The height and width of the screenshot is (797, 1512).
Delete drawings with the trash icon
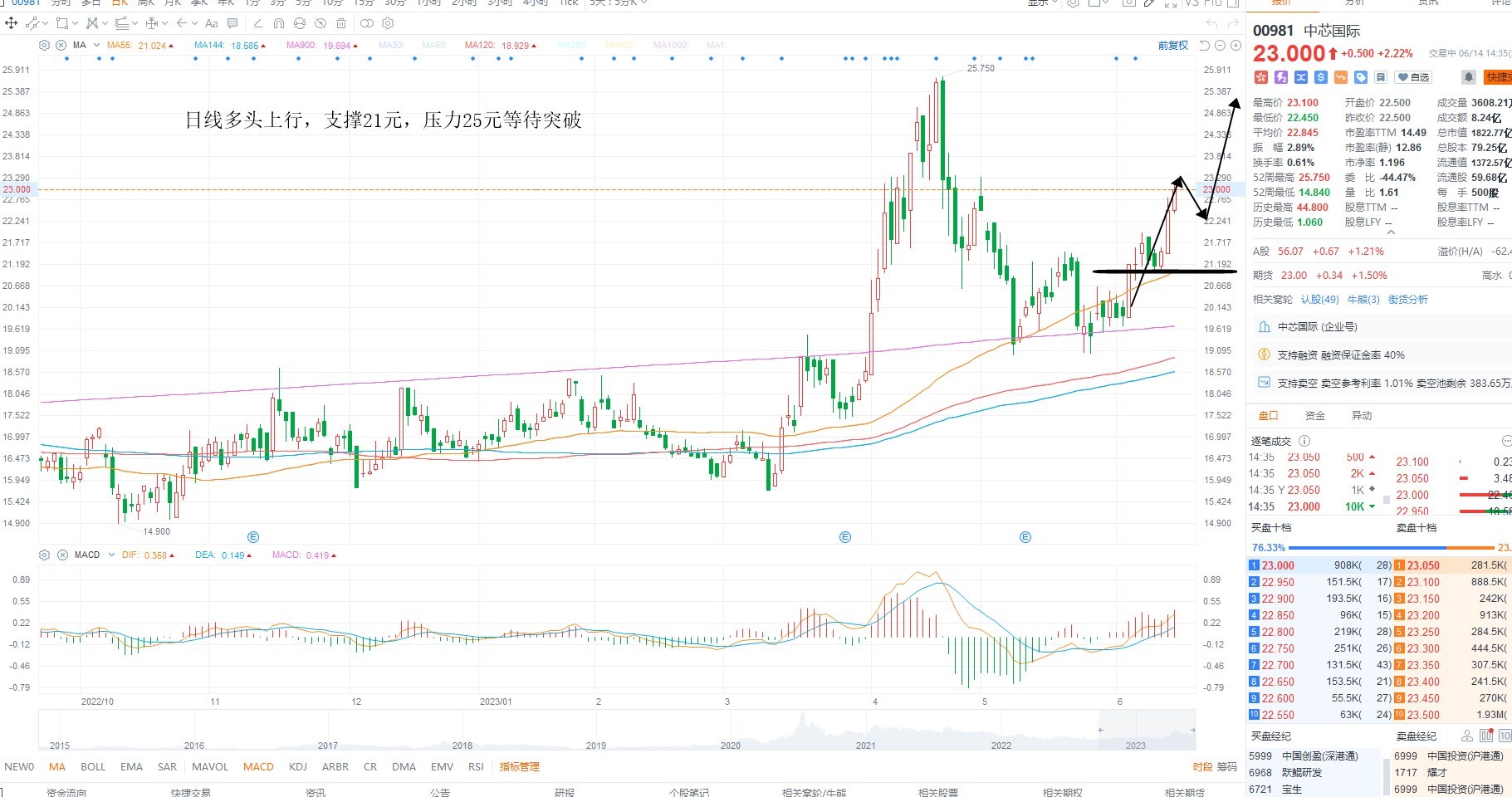pos(341,23)
